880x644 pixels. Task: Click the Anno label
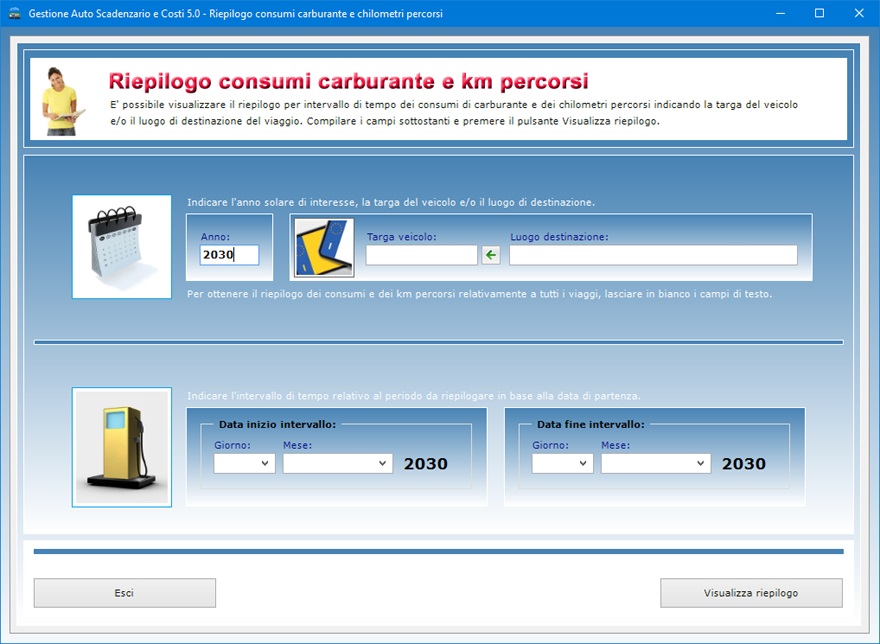pyautogui.click(x=216, y=237)
